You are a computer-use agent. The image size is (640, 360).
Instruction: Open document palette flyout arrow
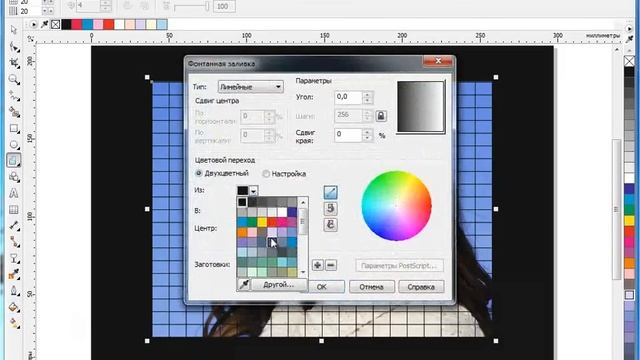click(x=33, y=24)
